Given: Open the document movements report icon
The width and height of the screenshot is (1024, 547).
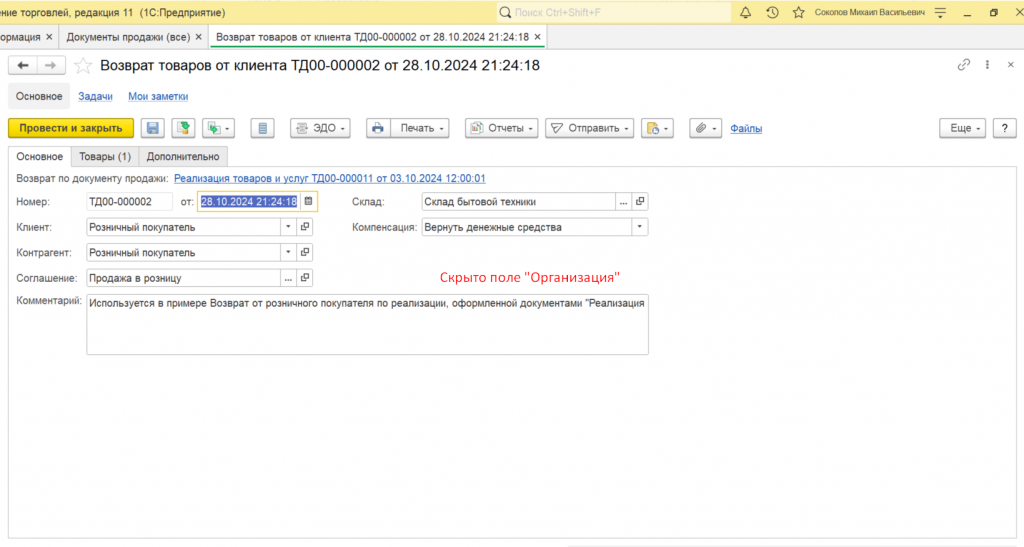Looking at the screenshot, I should [263, 128].
